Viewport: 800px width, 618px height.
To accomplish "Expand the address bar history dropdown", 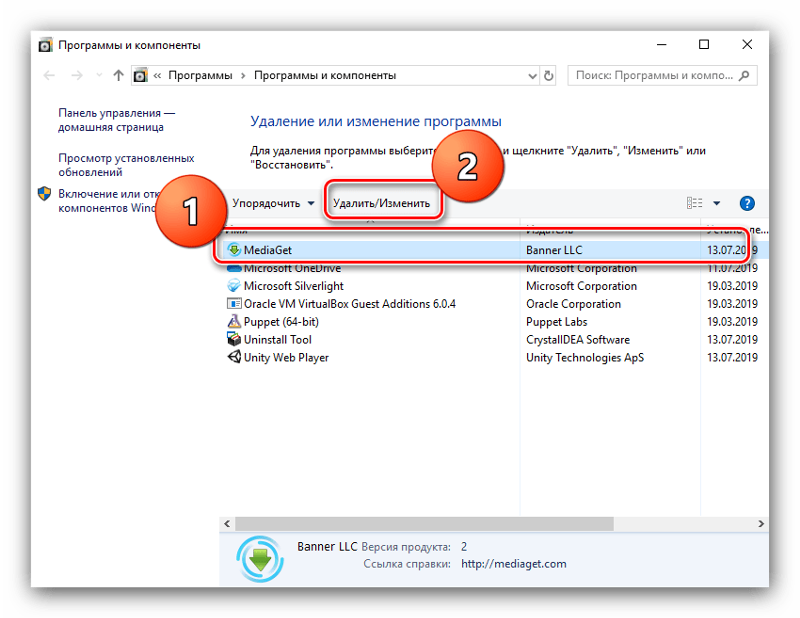I will coord(528,75).
